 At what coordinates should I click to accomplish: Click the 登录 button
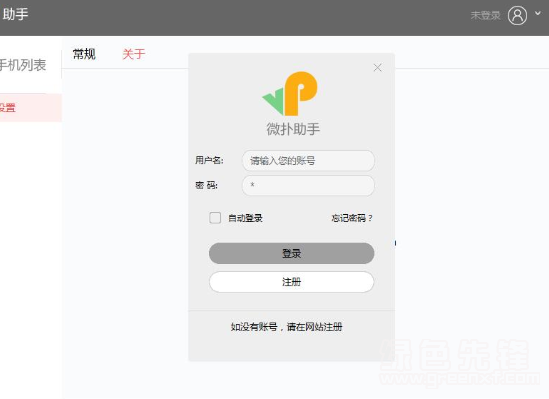pyautogui.click(x=291, y=253)
